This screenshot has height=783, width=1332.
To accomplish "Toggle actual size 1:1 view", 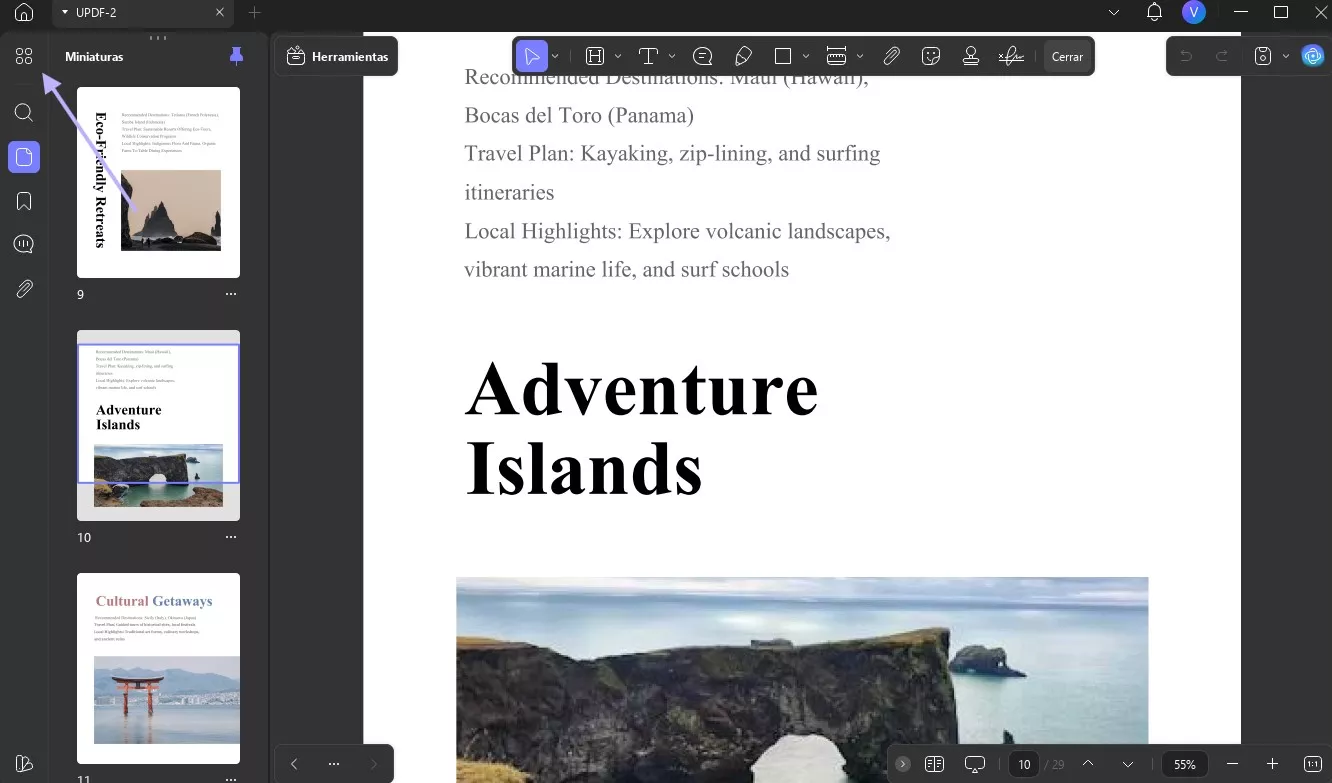I will 1313,764.
